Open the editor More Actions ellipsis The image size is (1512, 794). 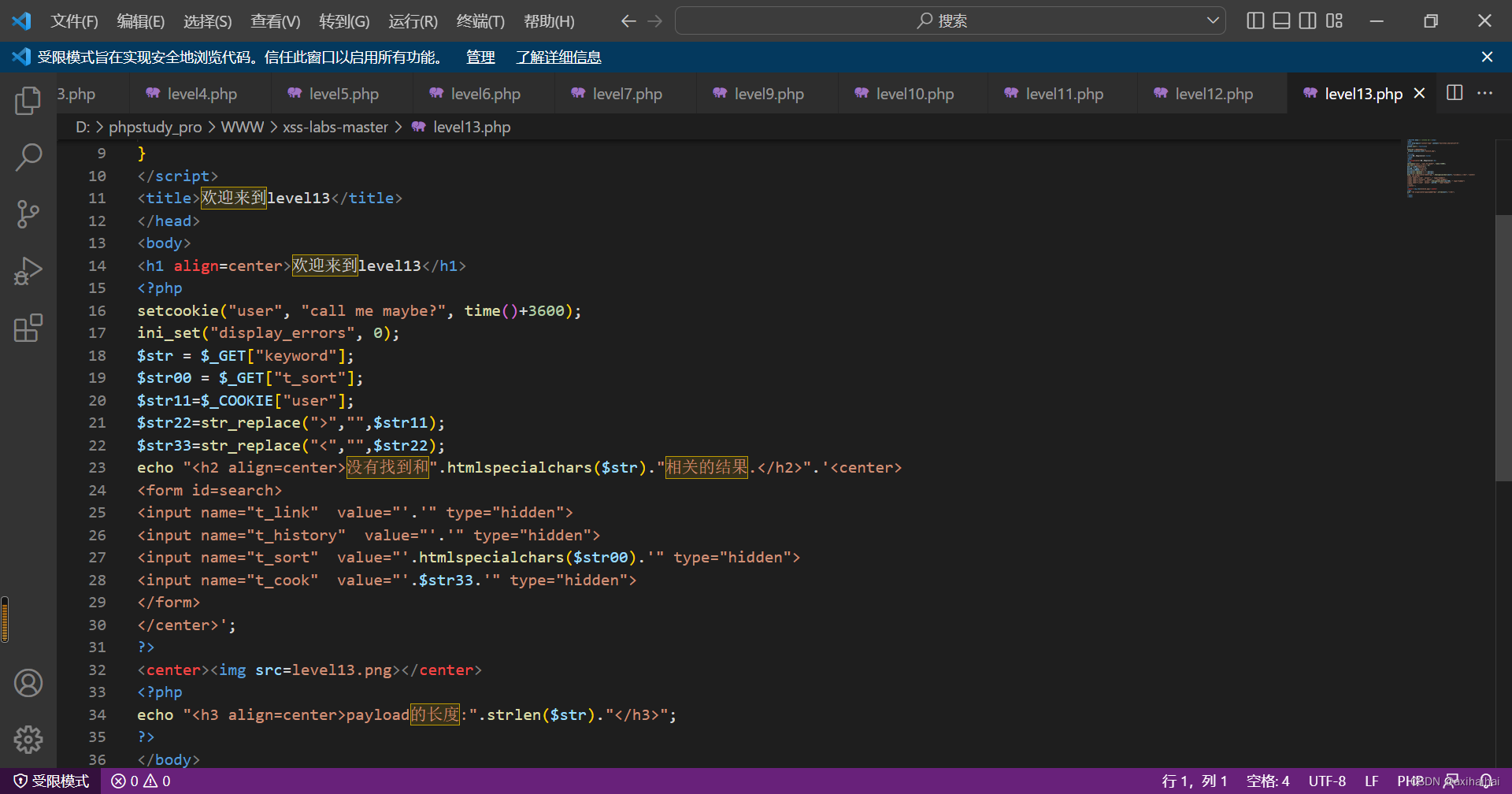click(x=1484, y=93)
